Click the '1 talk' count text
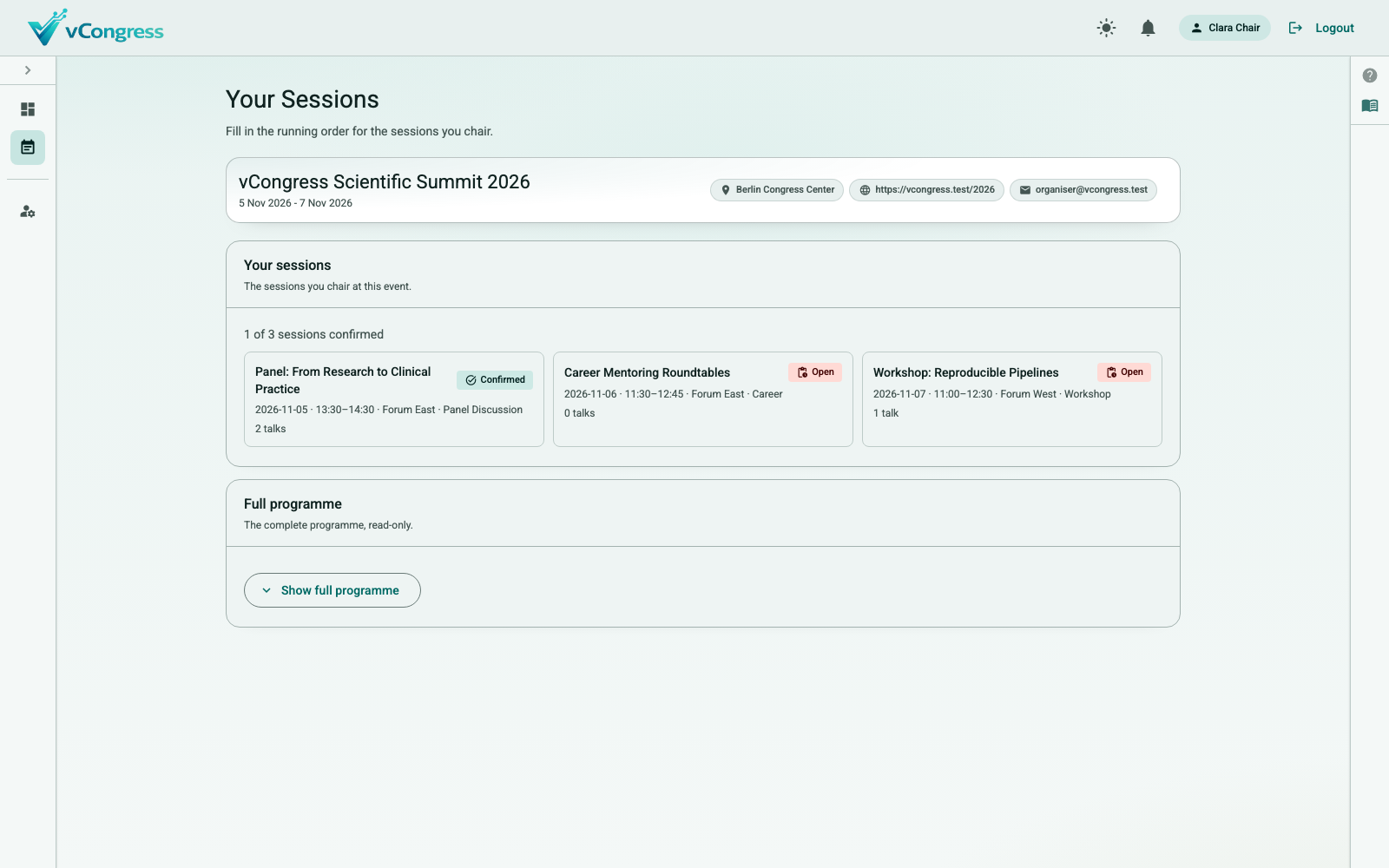Image resolution: width=1389 pixels, height=868 pixels. (885, 413)
